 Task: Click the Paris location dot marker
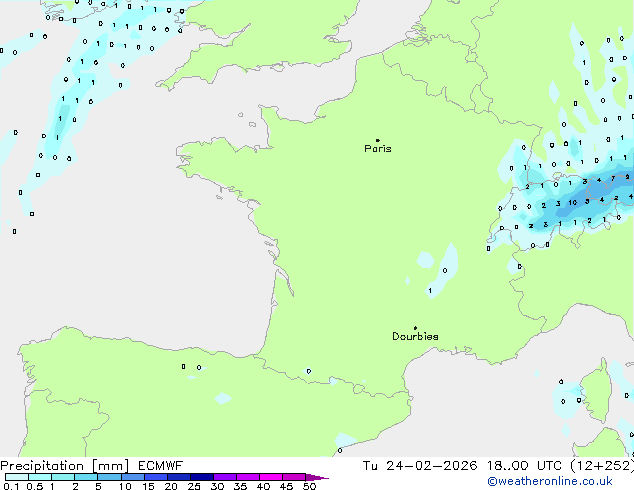[x=378, y=140]
